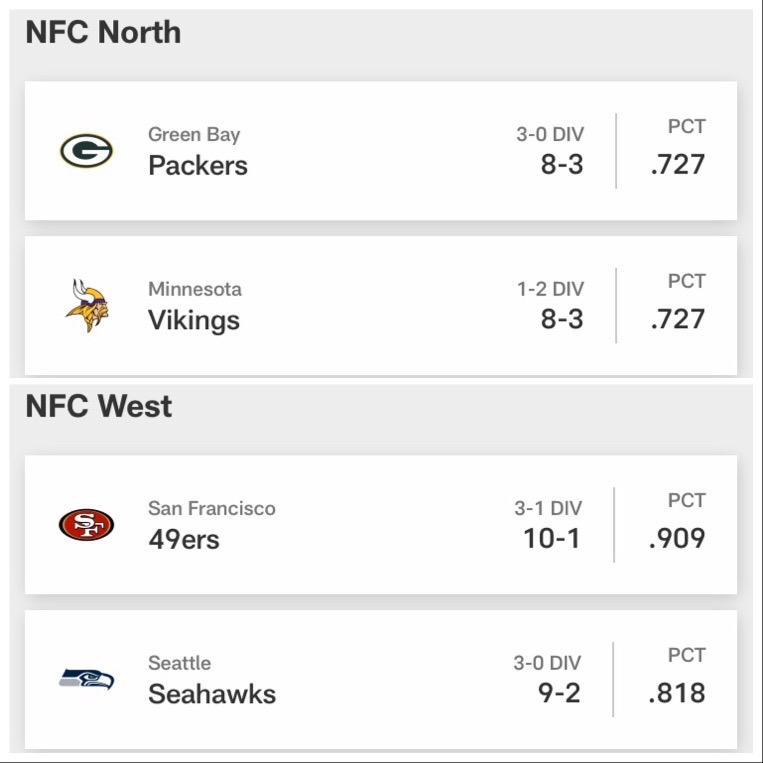Click the NFC West division header
The width and height of the screenshot is (763, 763).
99,406
